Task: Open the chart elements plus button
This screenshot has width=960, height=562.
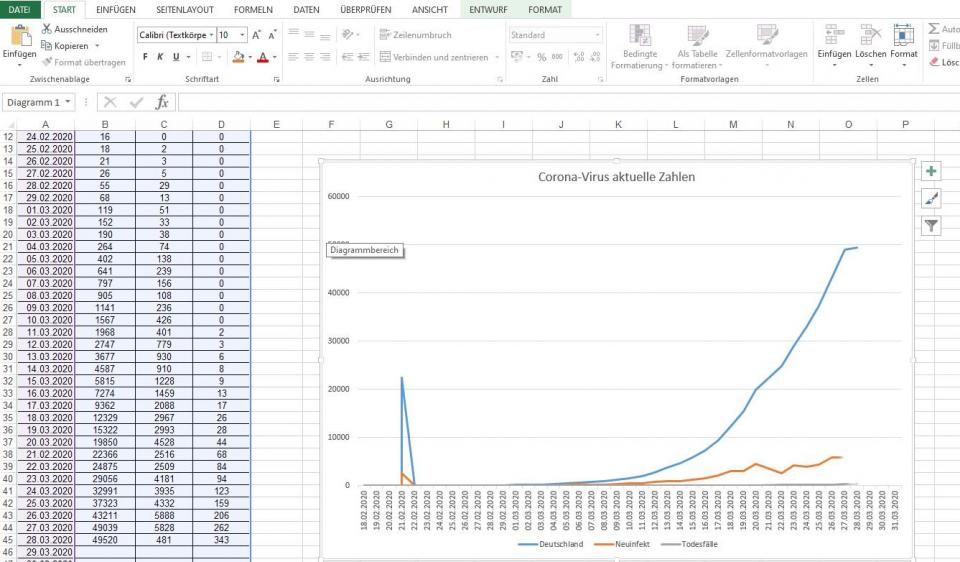Action: [931, 172]
